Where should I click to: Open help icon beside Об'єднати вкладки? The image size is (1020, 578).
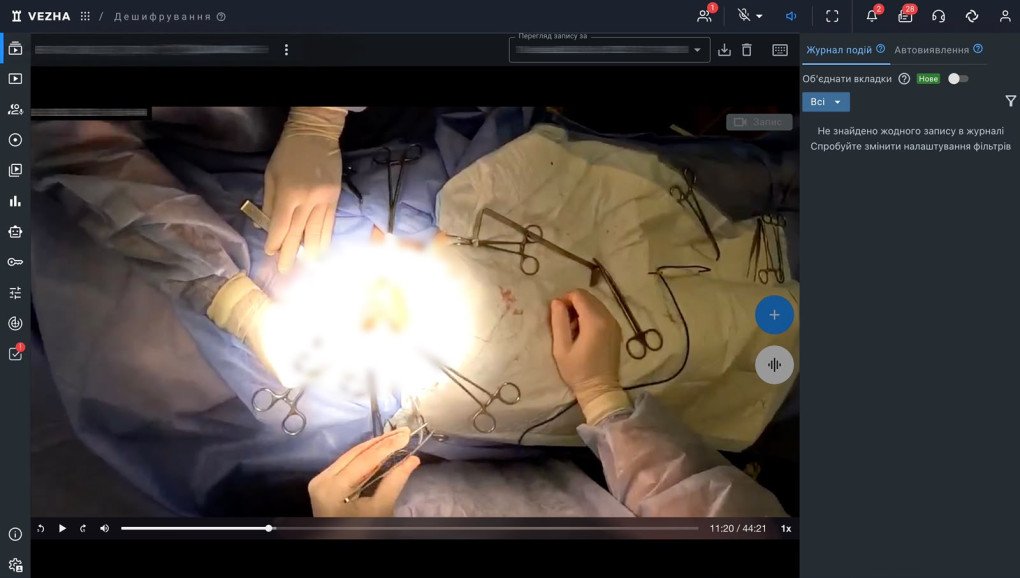click(x=904, y=79)
